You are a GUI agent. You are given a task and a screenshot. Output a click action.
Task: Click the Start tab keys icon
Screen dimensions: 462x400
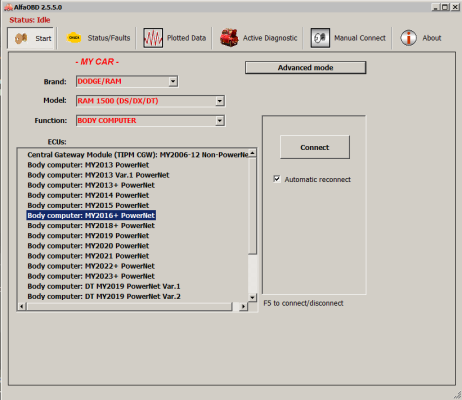[x=21, y=38]
